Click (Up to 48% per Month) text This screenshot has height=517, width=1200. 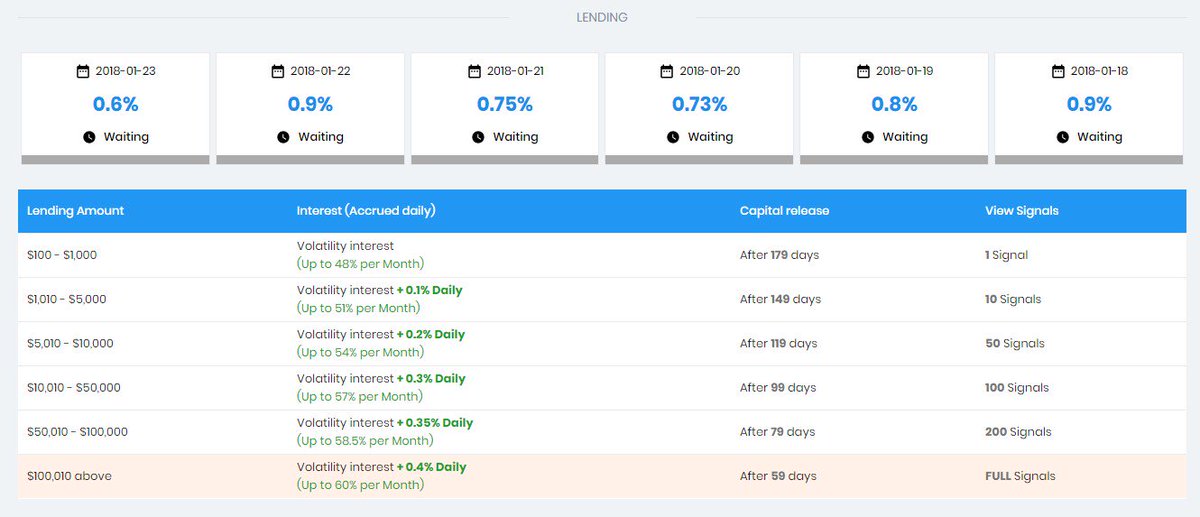pos(360,264)
